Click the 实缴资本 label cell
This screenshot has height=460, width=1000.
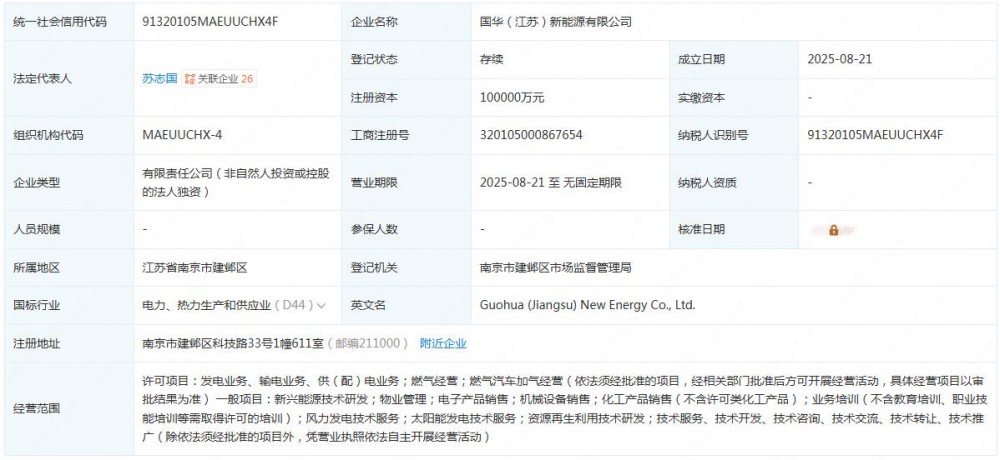click(733, 98)
